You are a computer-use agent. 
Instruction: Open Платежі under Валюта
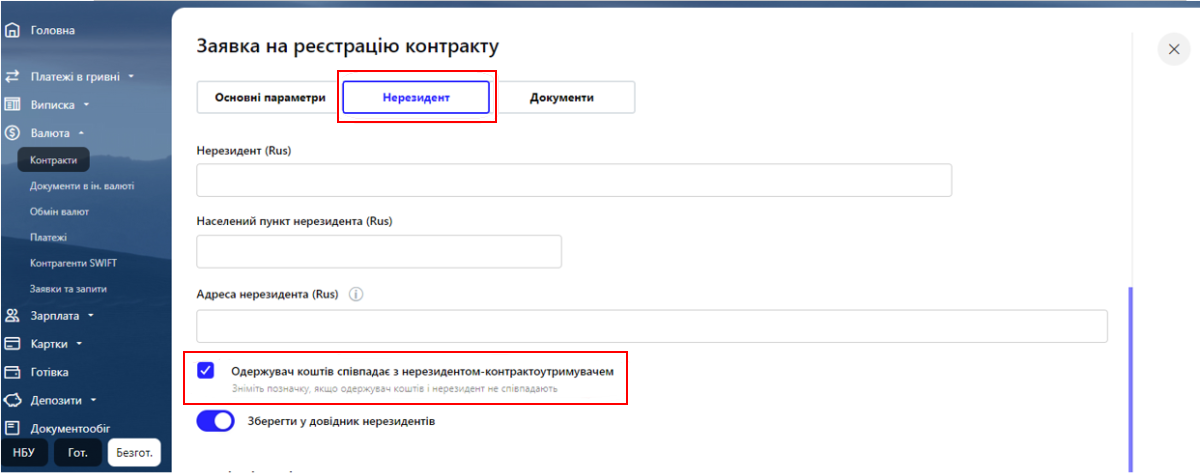(48, 238)
